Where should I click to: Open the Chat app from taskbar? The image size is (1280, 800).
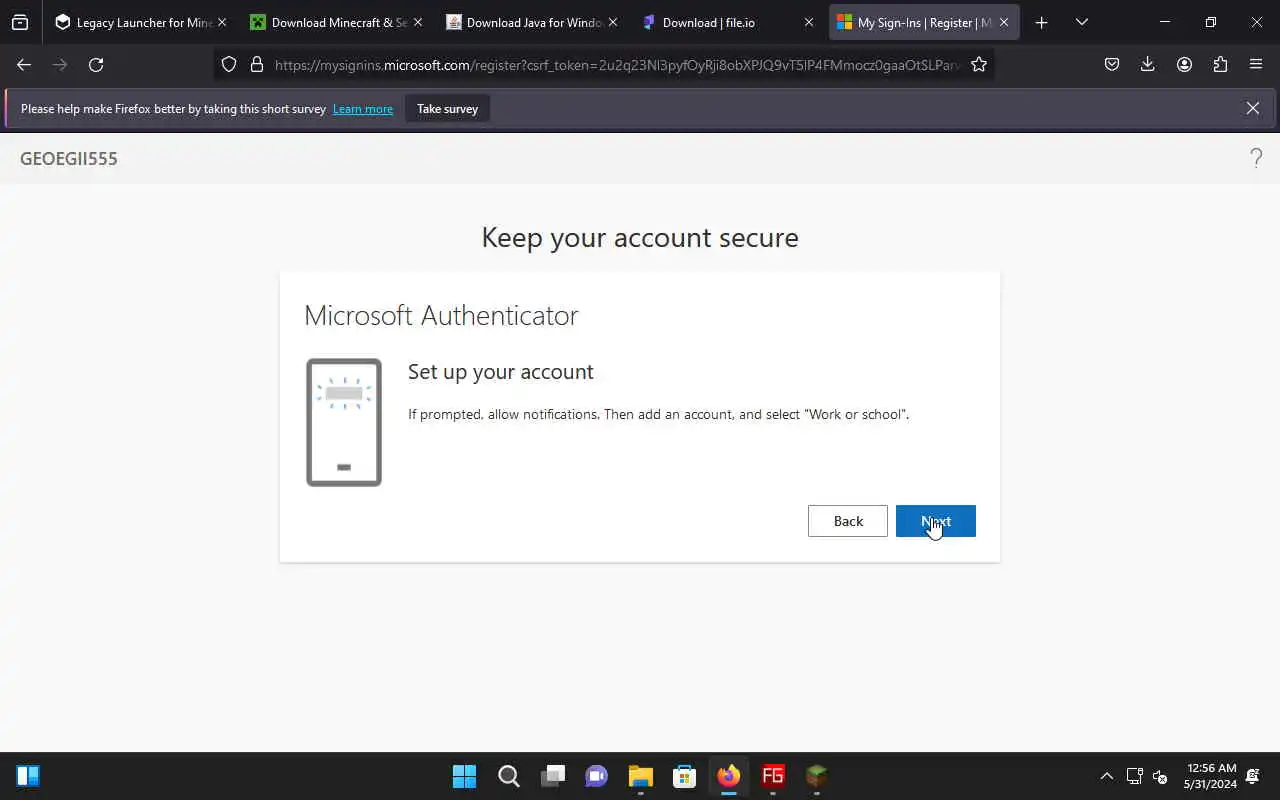click(596, 776)
